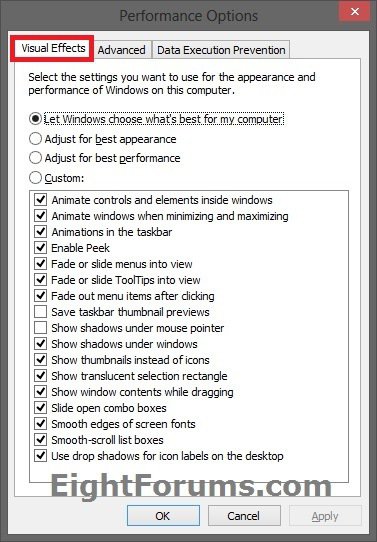Close the Performance Options dialog
Image resolution: width=377 pixels, height=542 pixels.
click(x=355, y=12)
